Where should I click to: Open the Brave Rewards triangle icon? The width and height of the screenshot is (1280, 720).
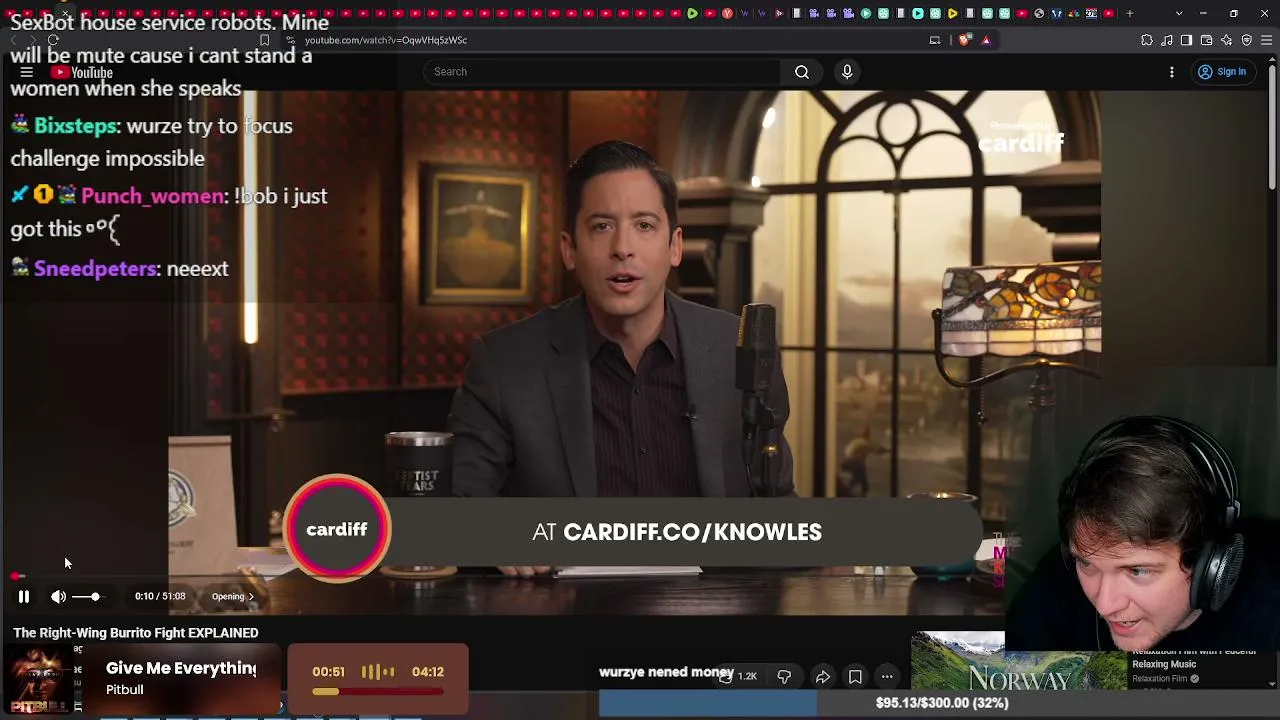click(x=986, y=40)
